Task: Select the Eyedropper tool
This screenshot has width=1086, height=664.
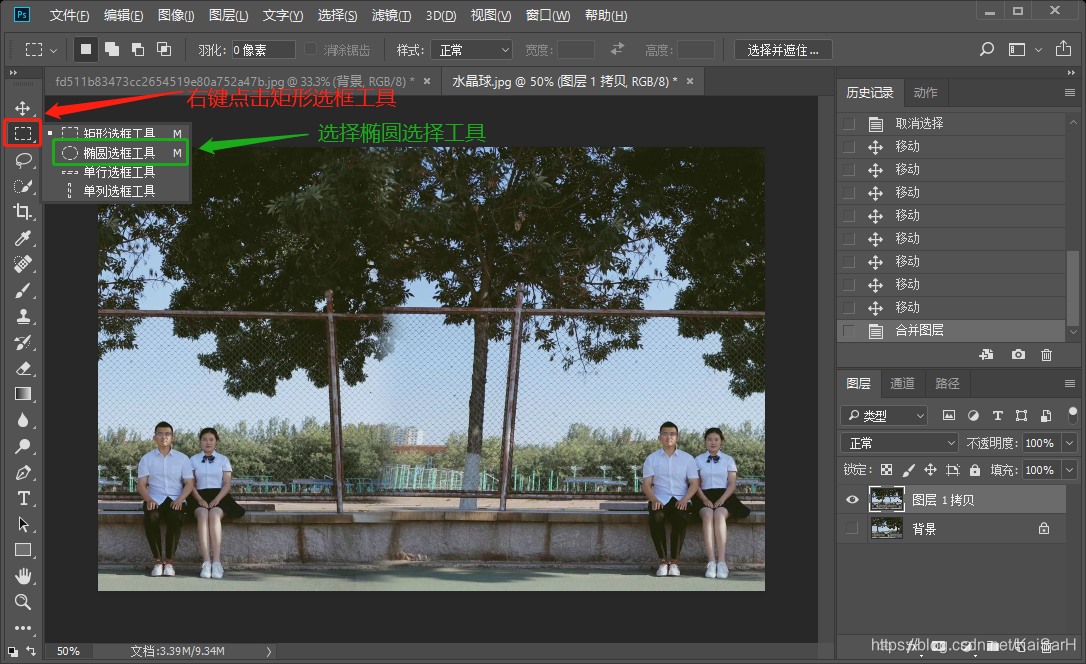Action: (x=23, y=238)
